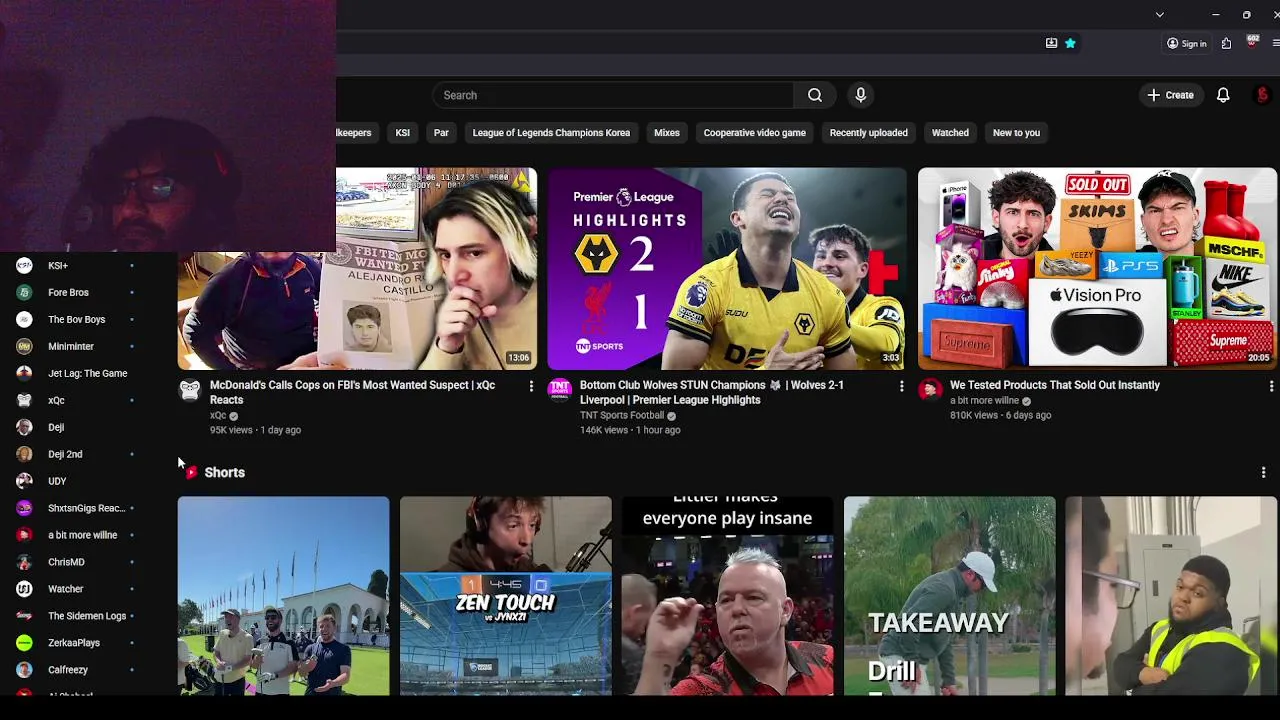
Task: Open kebab menu for McDonald's Calls Cops video
Action: tap(531, 386)
